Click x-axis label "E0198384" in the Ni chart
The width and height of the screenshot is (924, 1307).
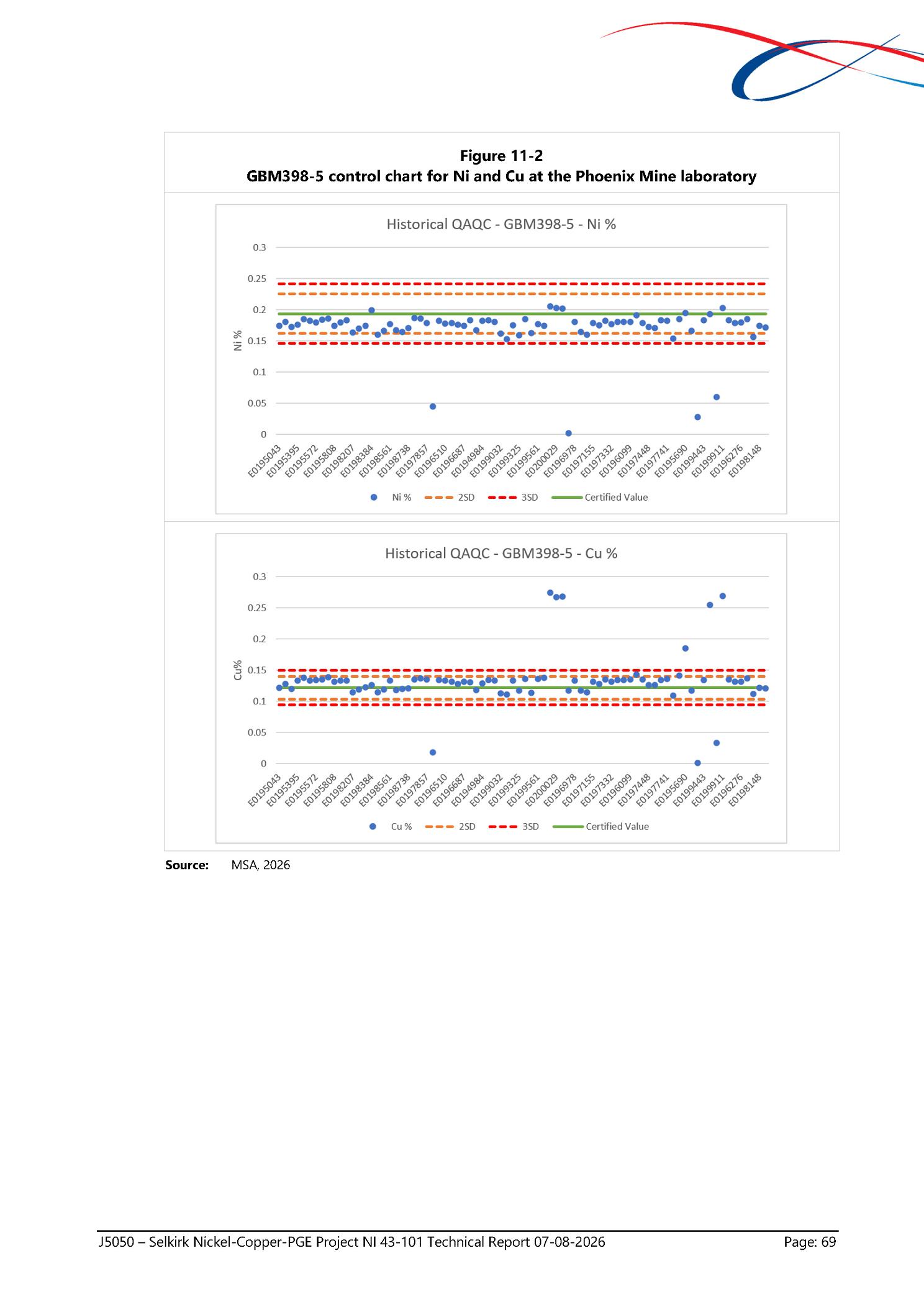pos(357,460)
